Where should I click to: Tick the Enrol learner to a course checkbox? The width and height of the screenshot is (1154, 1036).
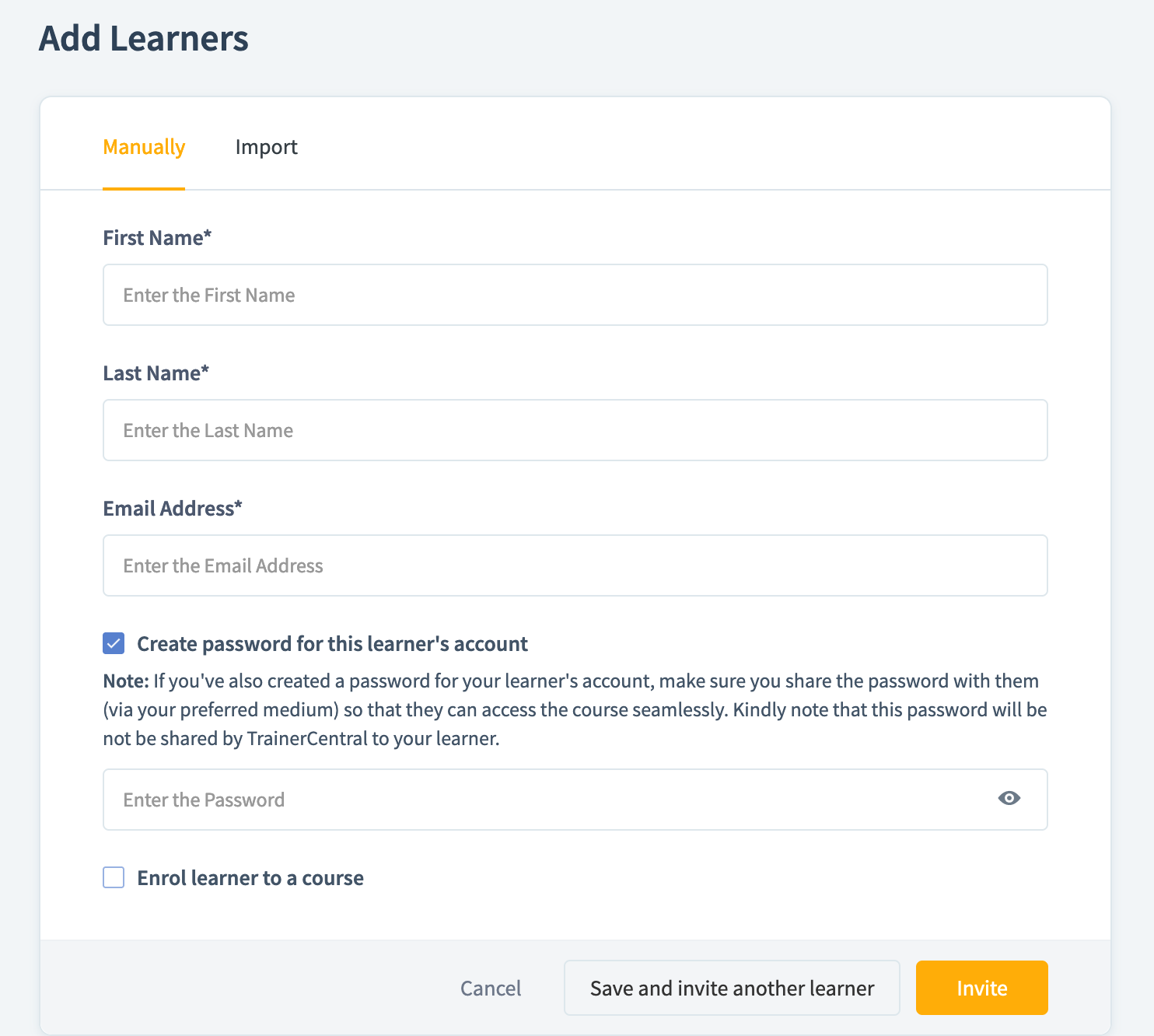pyautogui.click(x=114, y=877)
